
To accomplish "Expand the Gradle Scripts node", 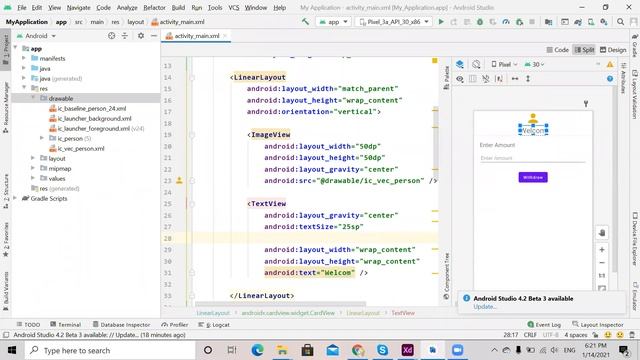I will [x=15, y=198].
